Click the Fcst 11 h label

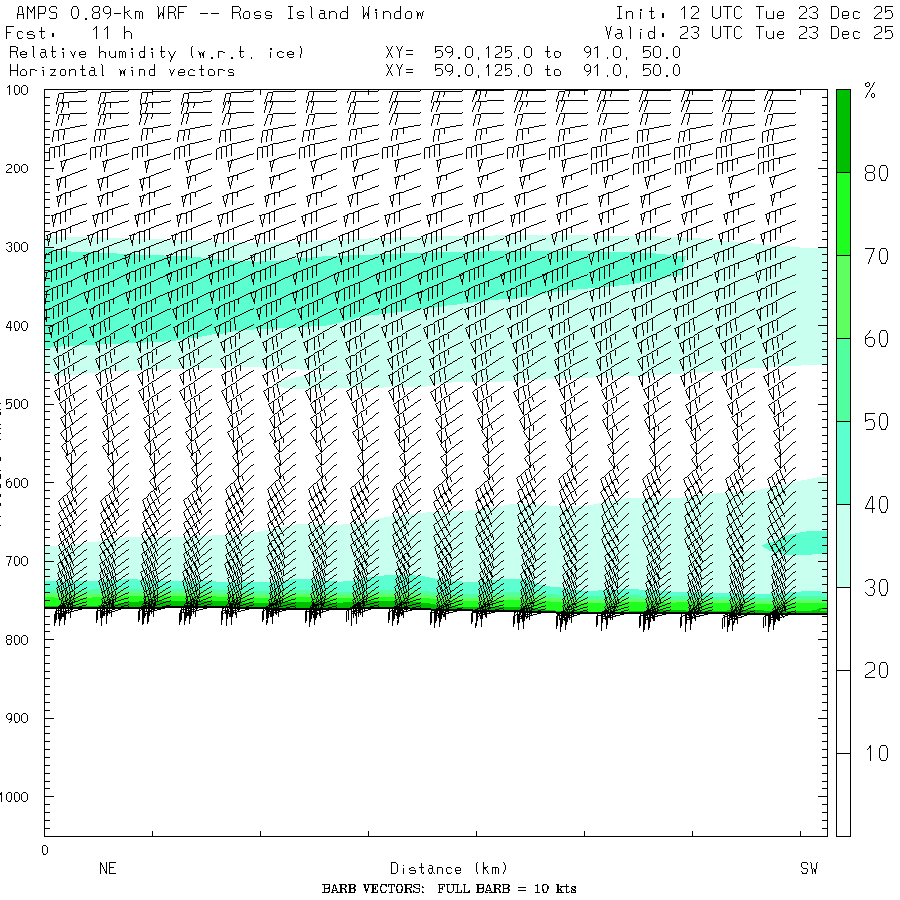[70, 33]
